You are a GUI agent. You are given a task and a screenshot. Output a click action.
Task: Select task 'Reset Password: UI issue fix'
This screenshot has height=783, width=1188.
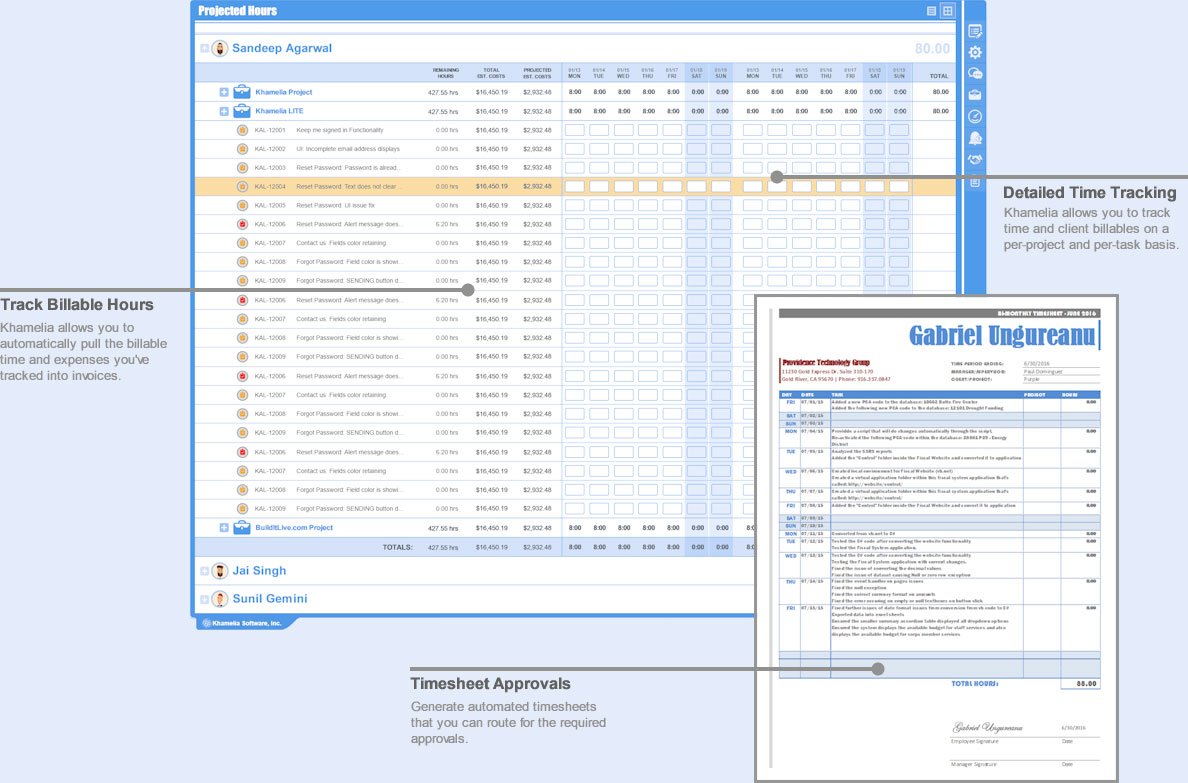pos(335,205)
